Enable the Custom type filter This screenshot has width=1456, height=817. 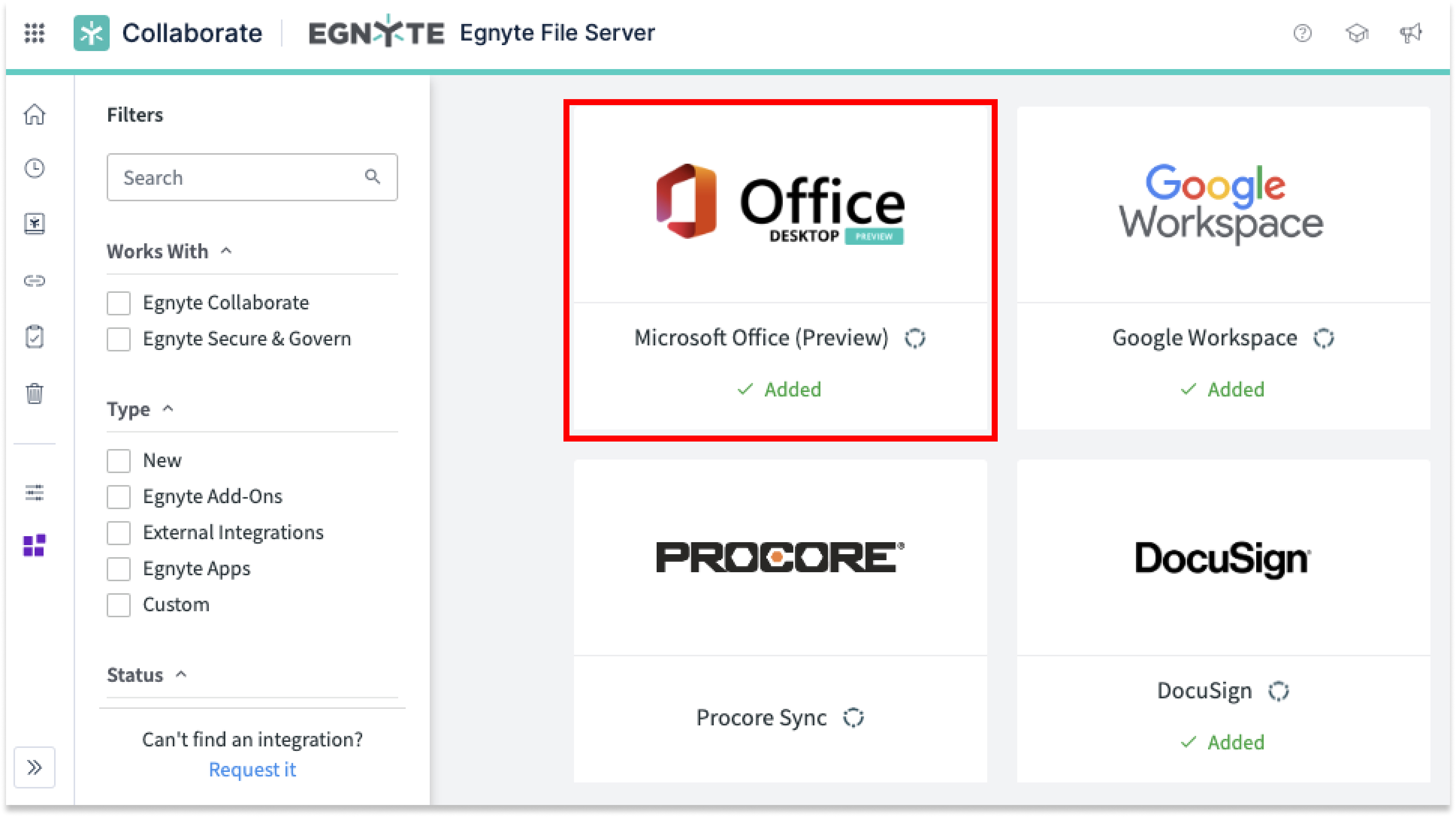coord(118,605)
